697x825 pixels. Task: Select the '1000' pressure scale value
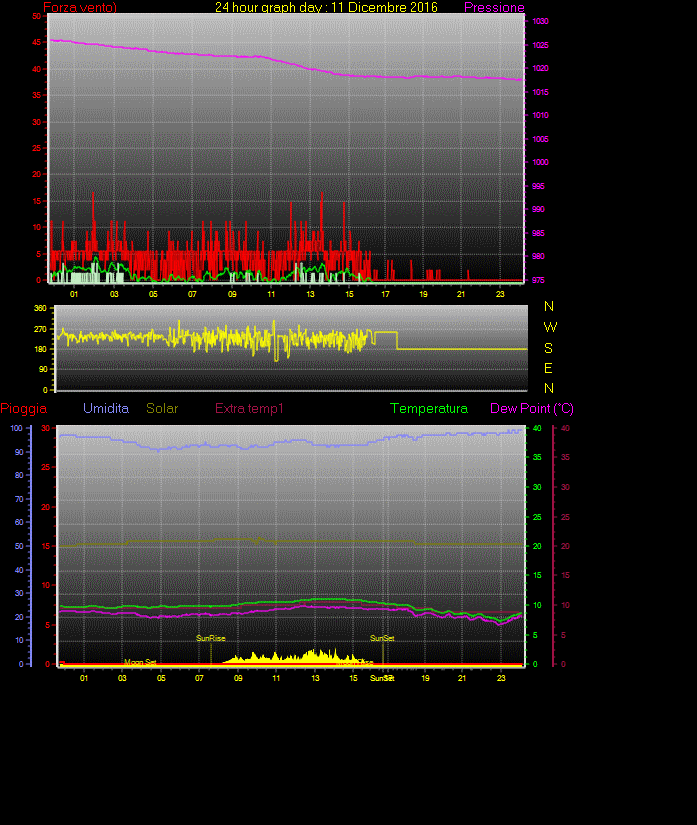pyautogui.click(x=540, y=162)
